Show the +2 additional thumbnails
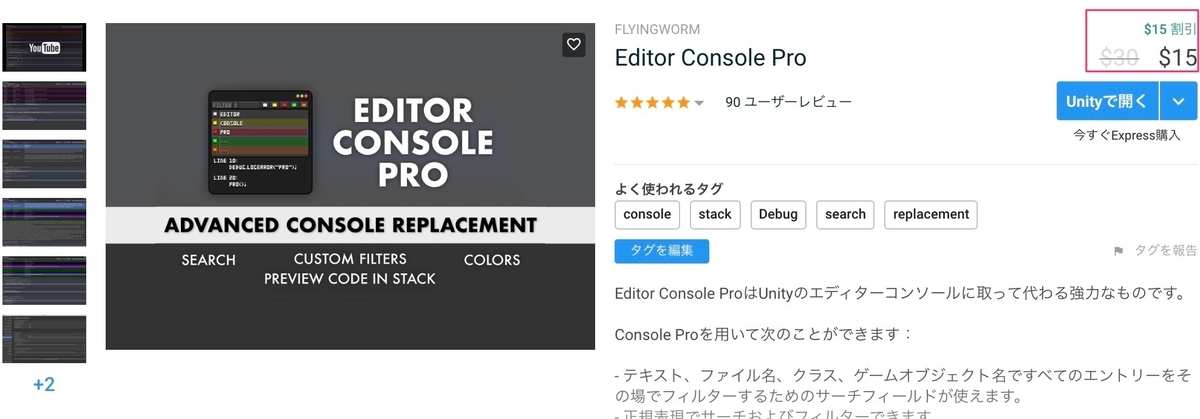The width and height of the screenshot is (1200, 419). pyautogui.click(x=44, y=384)
